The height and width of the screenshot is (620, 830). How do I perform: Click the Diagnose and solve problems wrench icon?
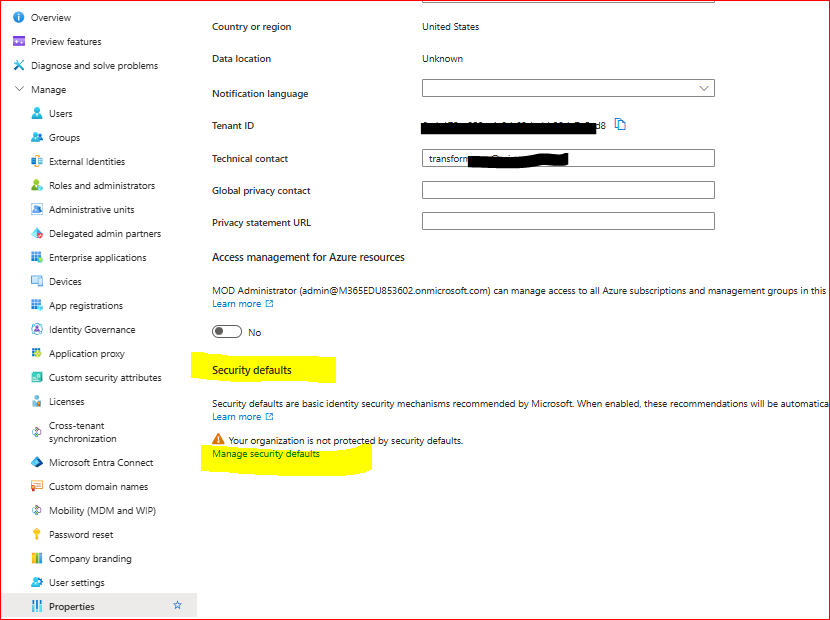(19, 65)
